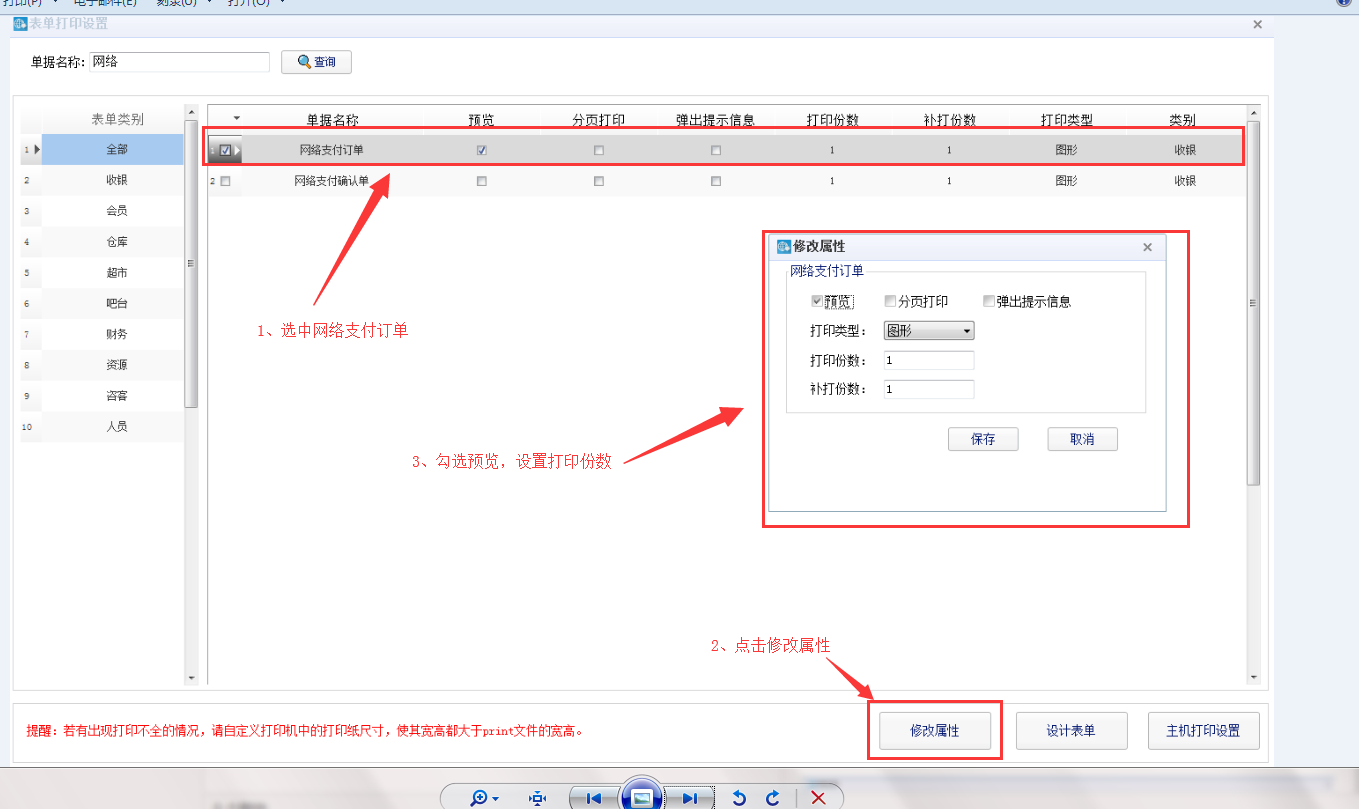Click the 补打份数 column header
Screen dimensions: 1359x809
coord(949,120)
